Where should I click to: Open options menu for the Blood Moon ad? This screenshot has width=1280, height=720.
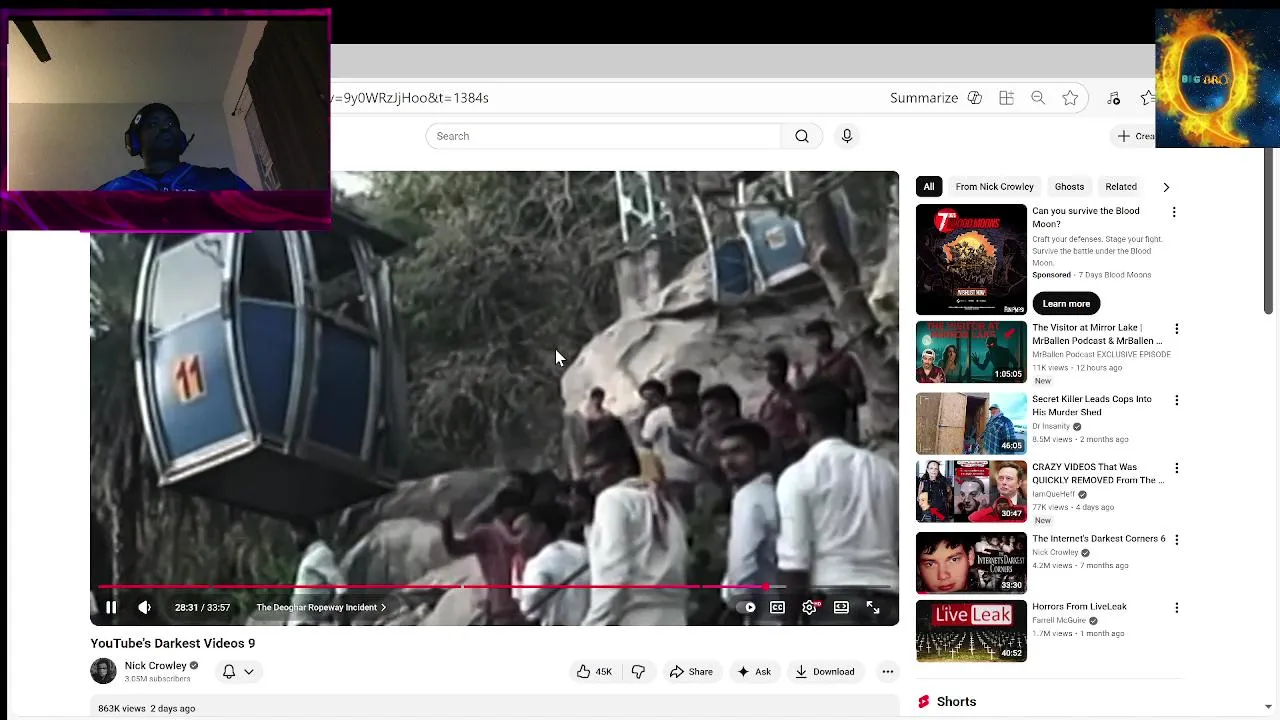tap(1174, 212)
